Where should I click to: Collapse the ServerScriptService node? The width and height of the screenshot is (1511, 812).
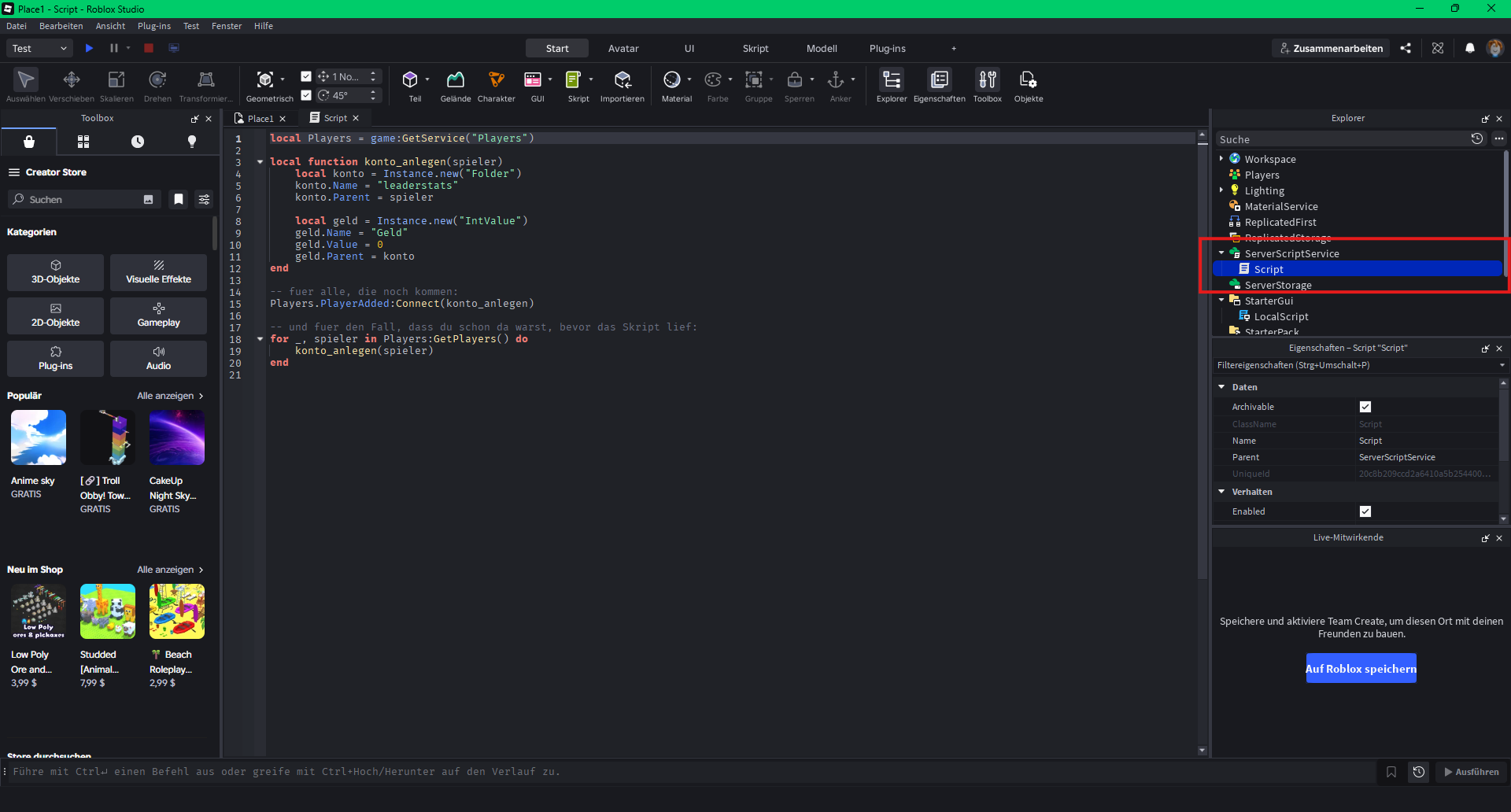pos(1221,253)
